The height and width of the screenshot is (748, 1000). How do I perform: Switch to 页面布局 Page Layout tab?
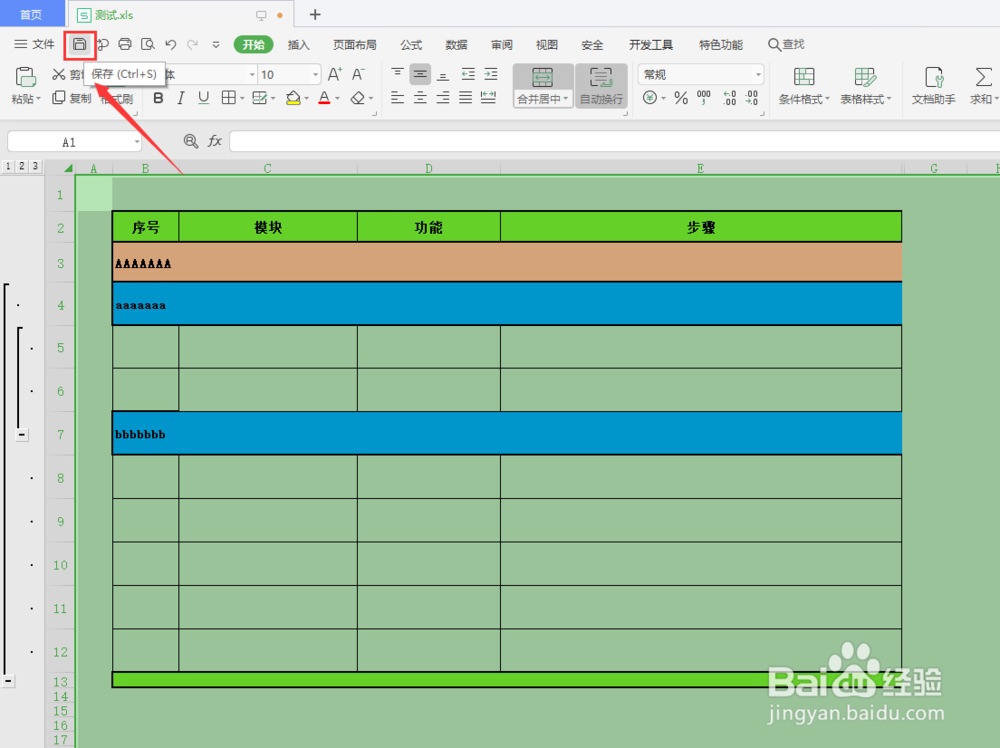tap(355, 45)
